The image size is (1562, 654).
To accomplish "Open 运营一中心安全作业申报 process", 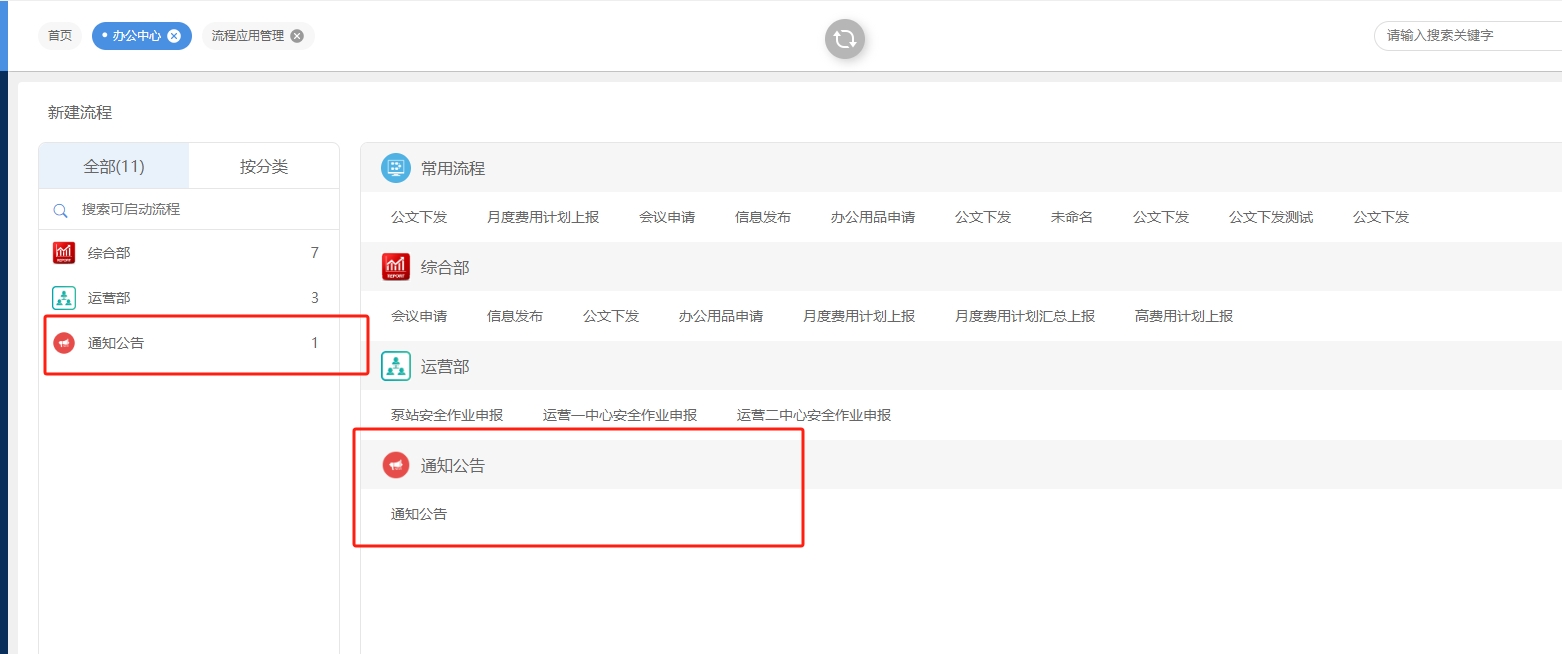I will pos(620,415).
